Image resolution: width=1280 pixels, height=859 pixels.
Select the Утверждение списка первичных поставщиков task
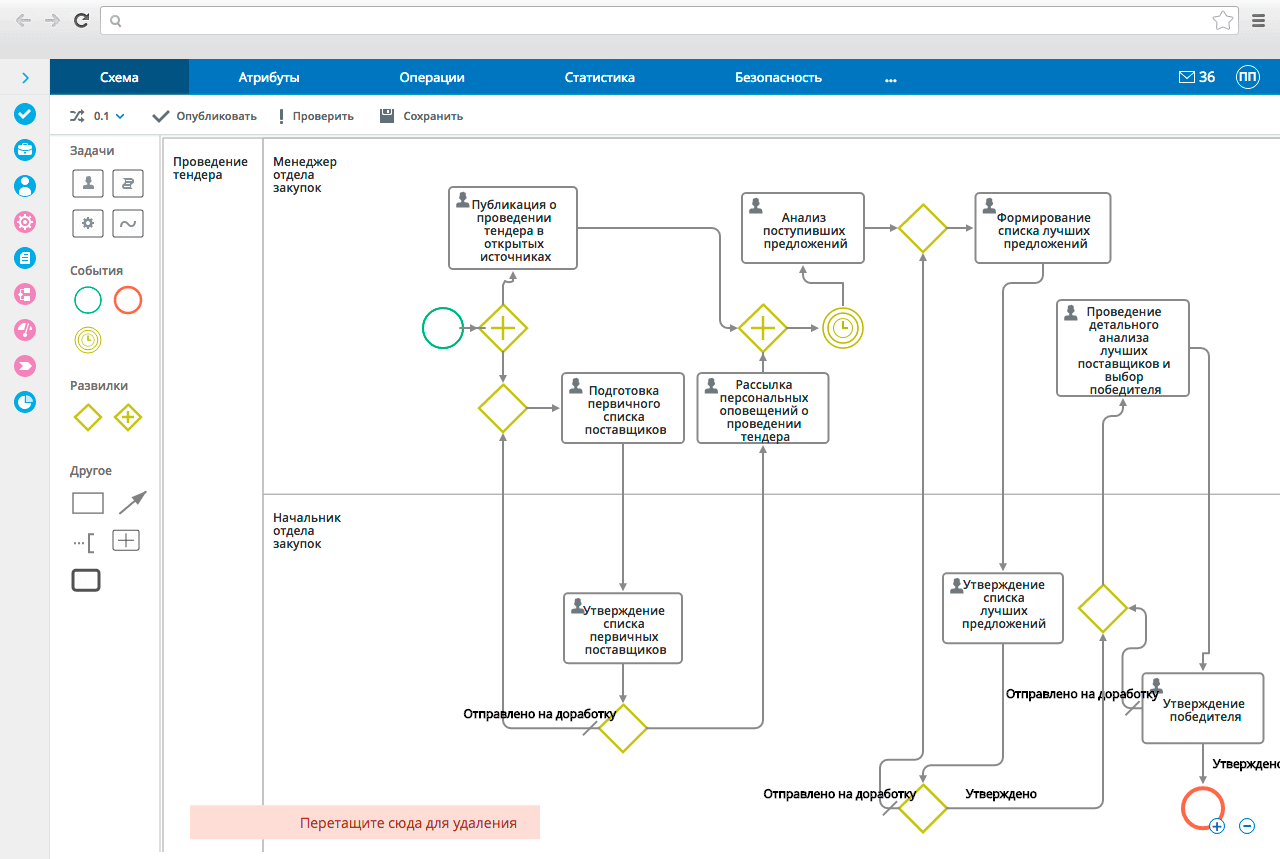point(623,628)
